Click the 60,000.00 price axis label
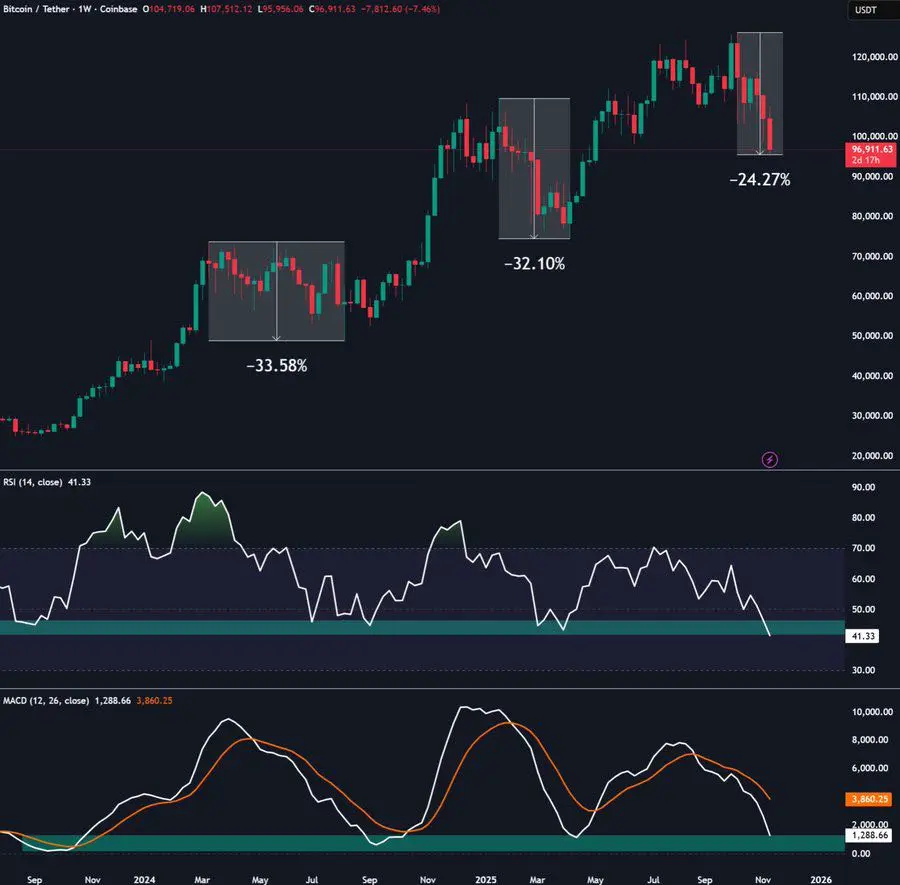This screenshot has height=885, width=900. click(872, 296)
